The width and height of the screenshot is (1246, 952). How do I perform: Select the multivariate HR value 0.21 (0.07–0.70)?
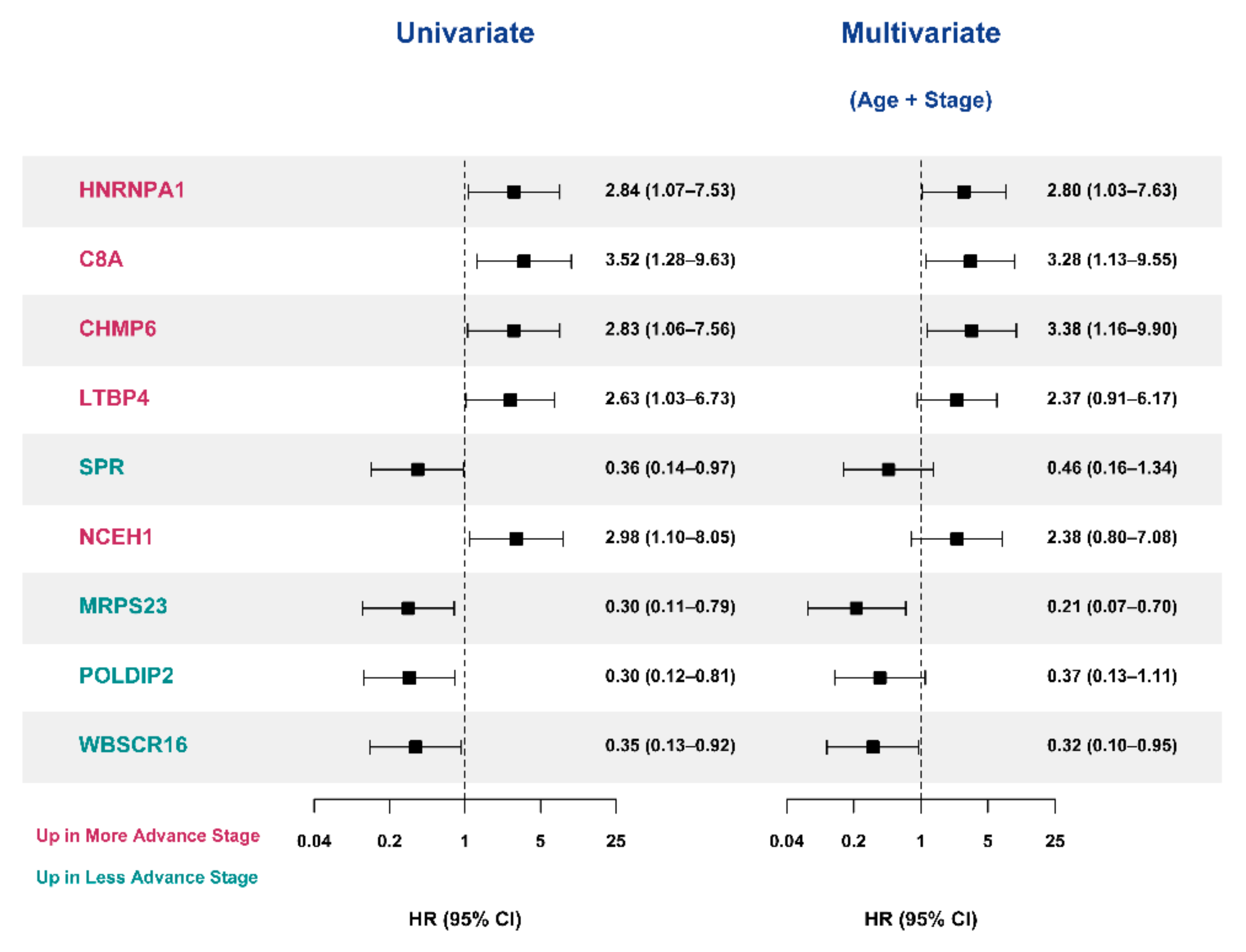[x=1112, y=607]
